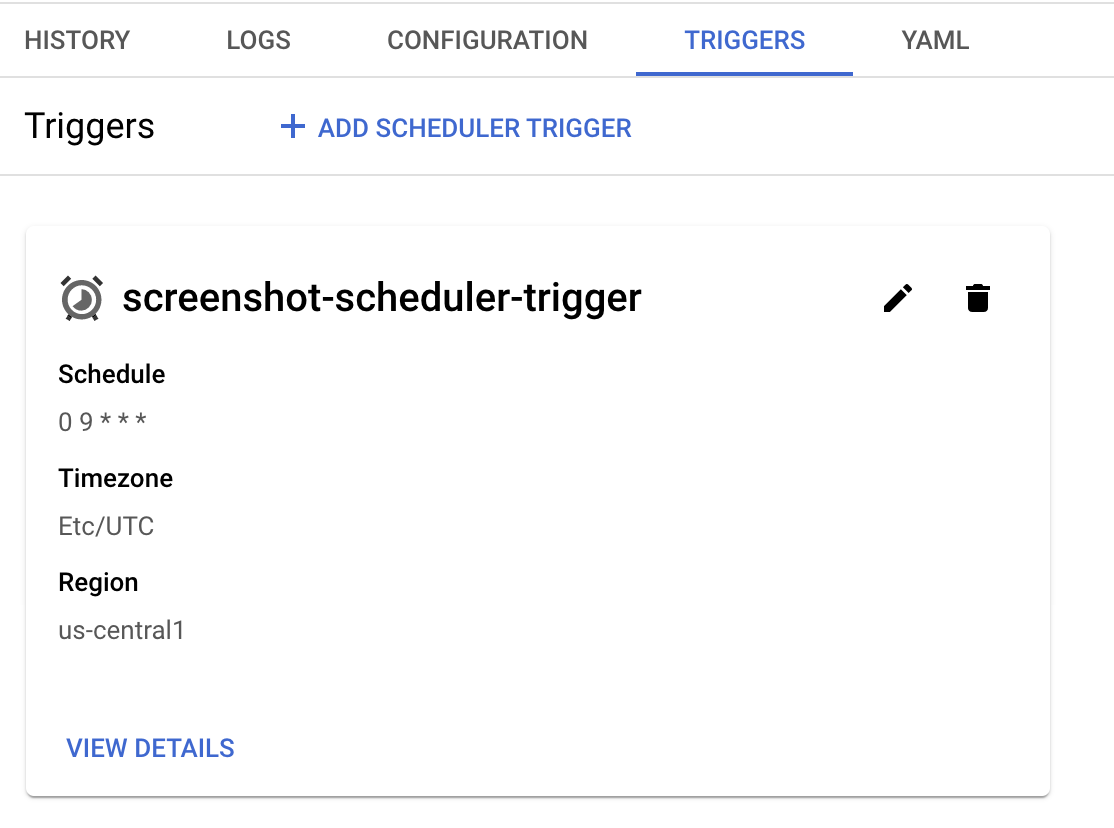Open the History tab
Image resolution: width=1114 pixels, height=828 pixels.
click(77, 41)
